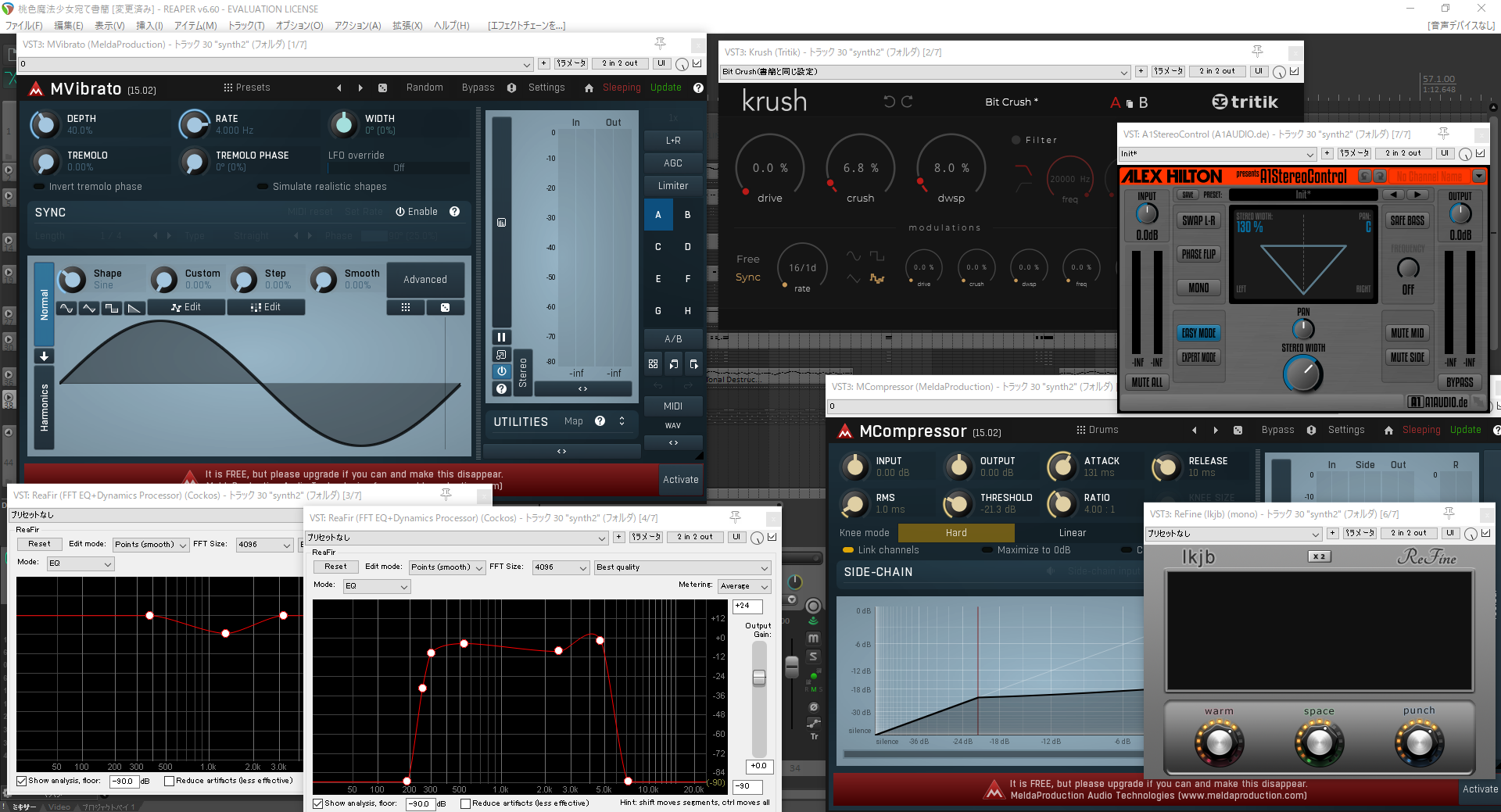The width and height of the screenshot is (1501, 812).
Task: Click the Limiter button in MVibrato
Action: click(673, 186)
